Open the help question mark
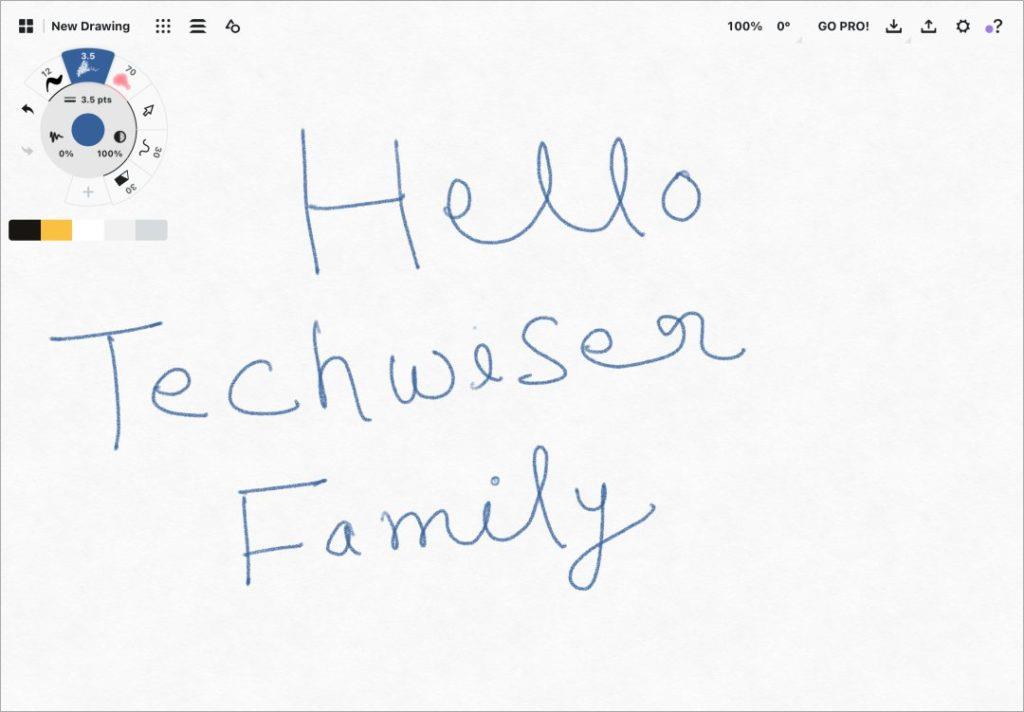The width and height of the screenshot is (1024, 712). click(x=995, y=27)
